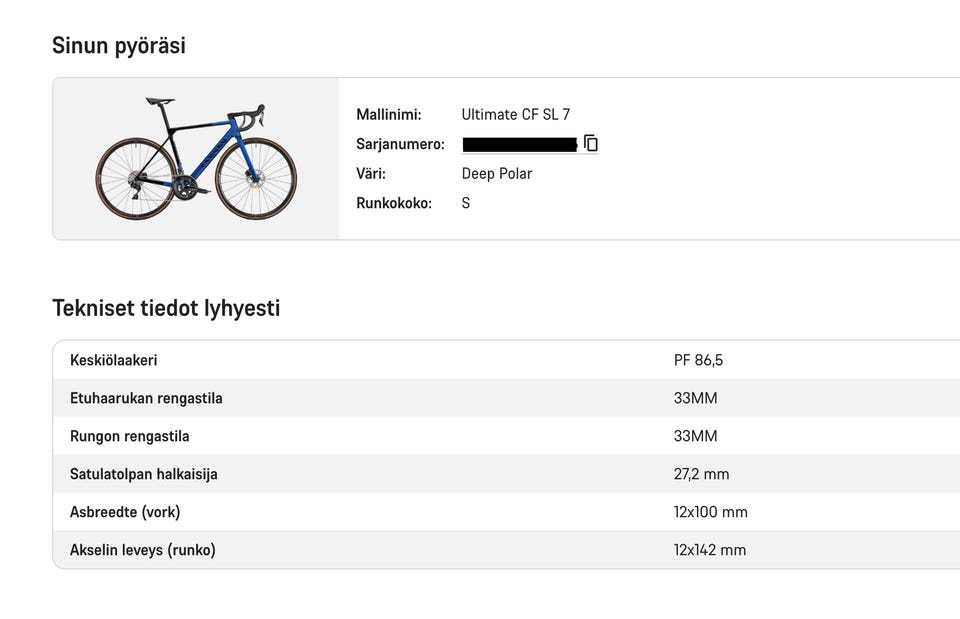Click the 27,2 mm seatpost diameter value
This screenshot has width=960, height=619.
(x=701, y=474)
